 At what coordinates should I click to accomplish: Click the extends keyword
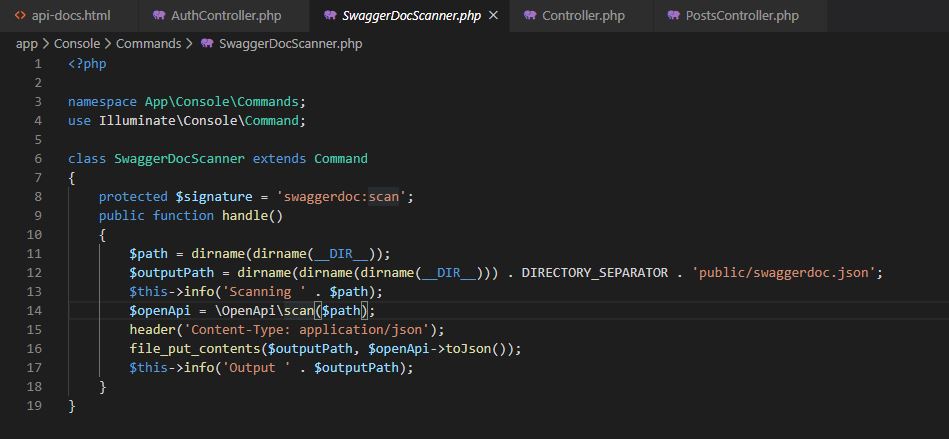pyautogui.click(x=280, y=159)
